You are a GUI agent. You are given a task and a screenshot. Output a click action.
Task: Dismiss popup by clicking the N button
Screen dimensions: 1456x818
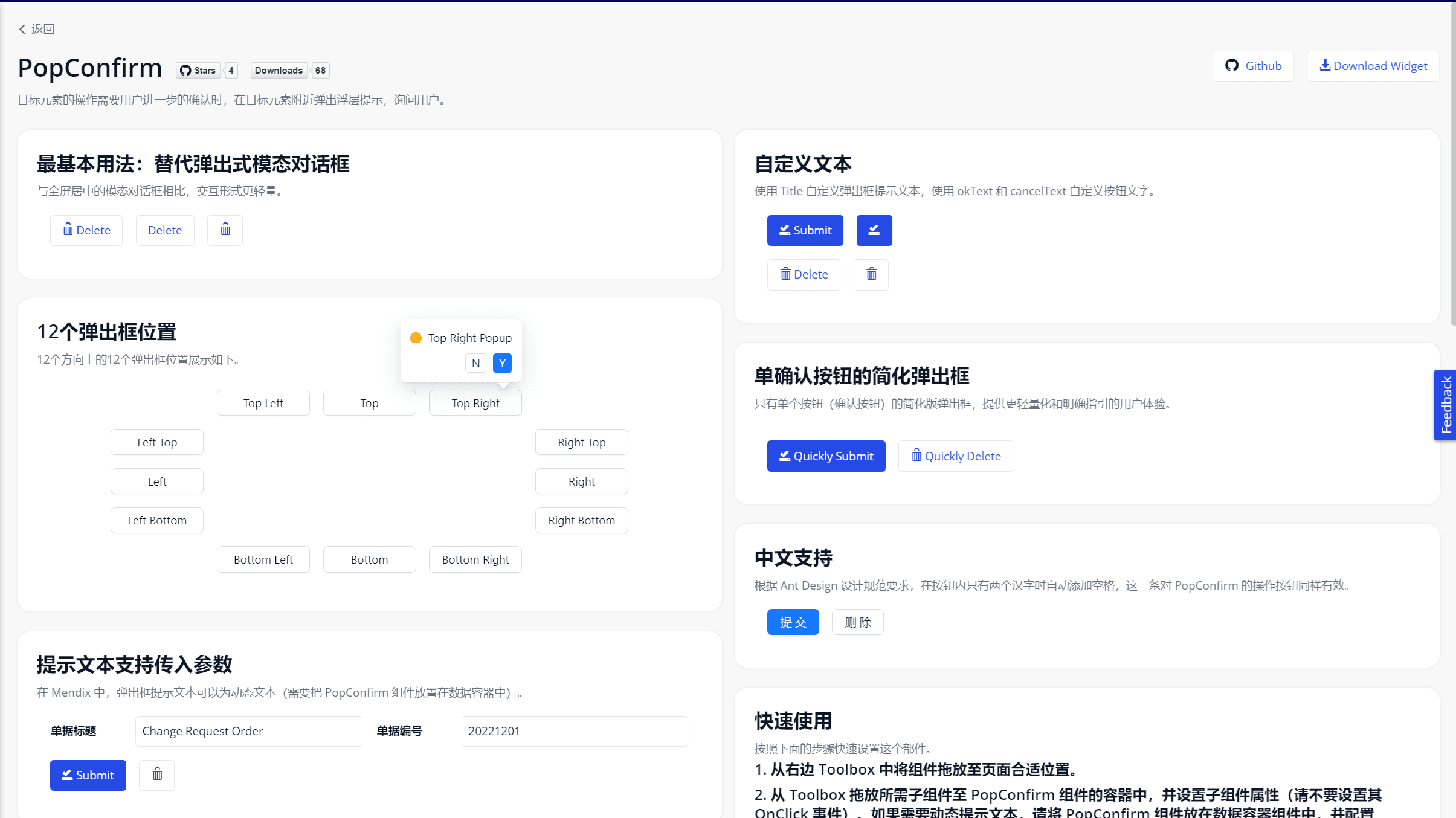click(x=475, y=362)
